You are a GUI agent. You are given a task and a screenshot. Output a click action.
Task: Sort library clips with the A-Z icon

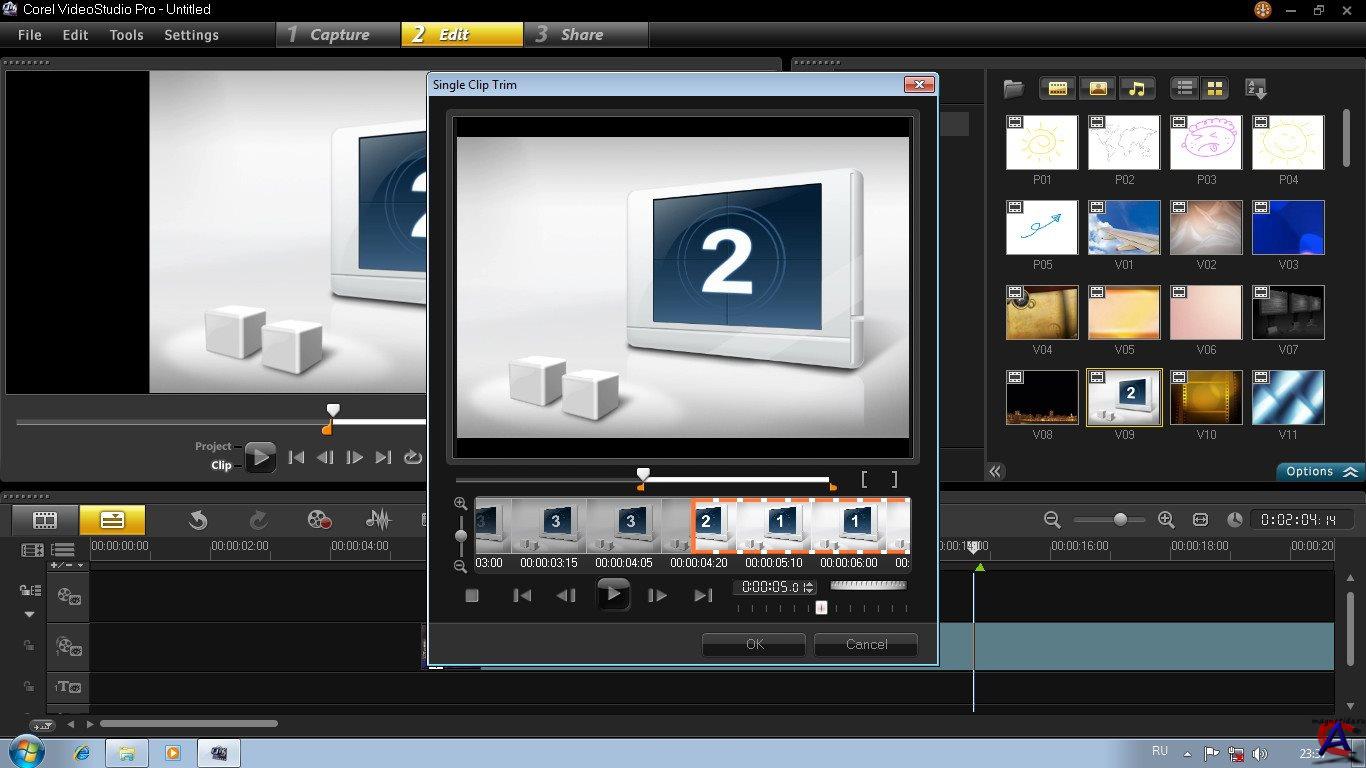[1256, 89]
